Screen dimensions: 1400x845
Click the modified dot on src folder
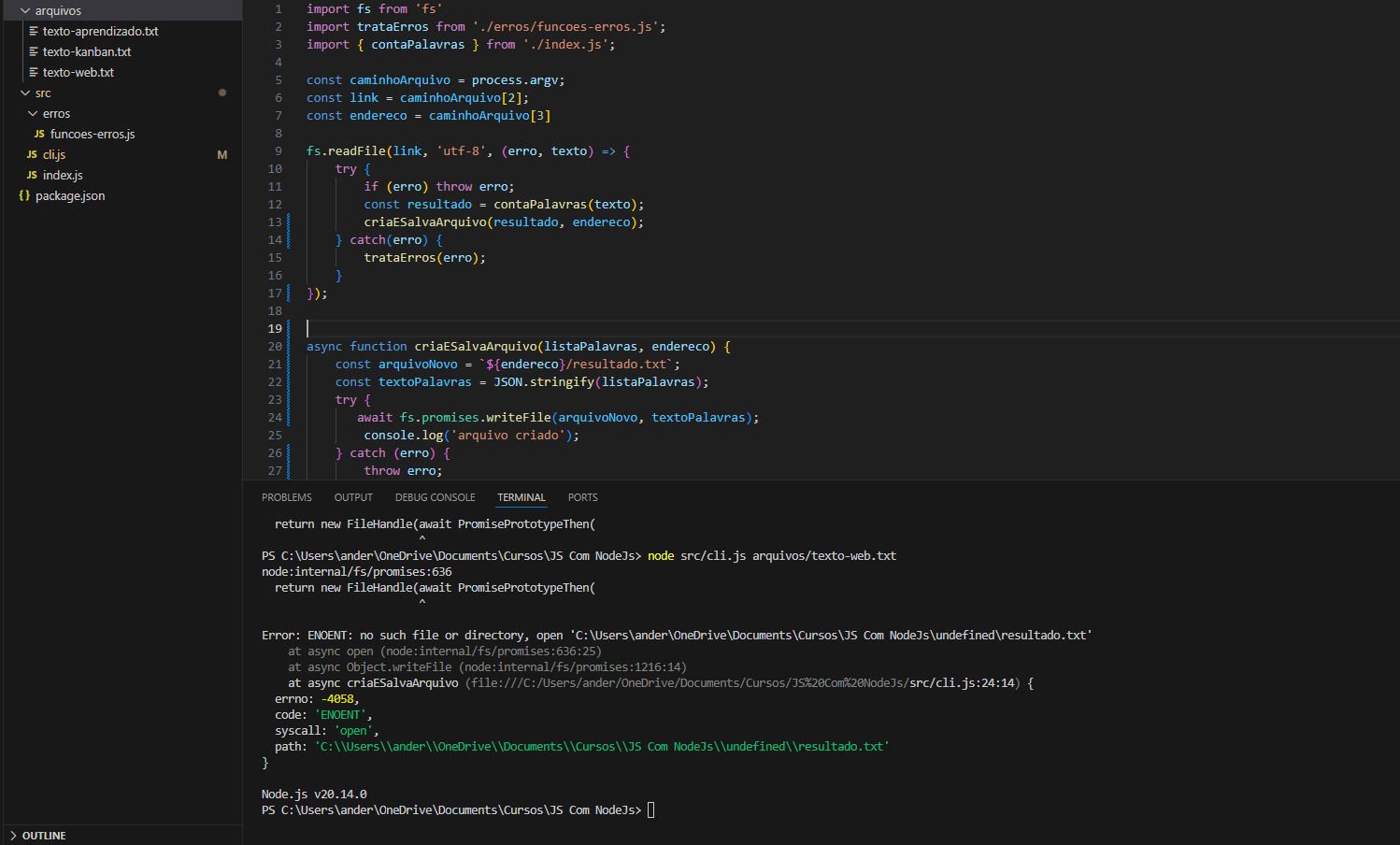(x=222, y=93)
